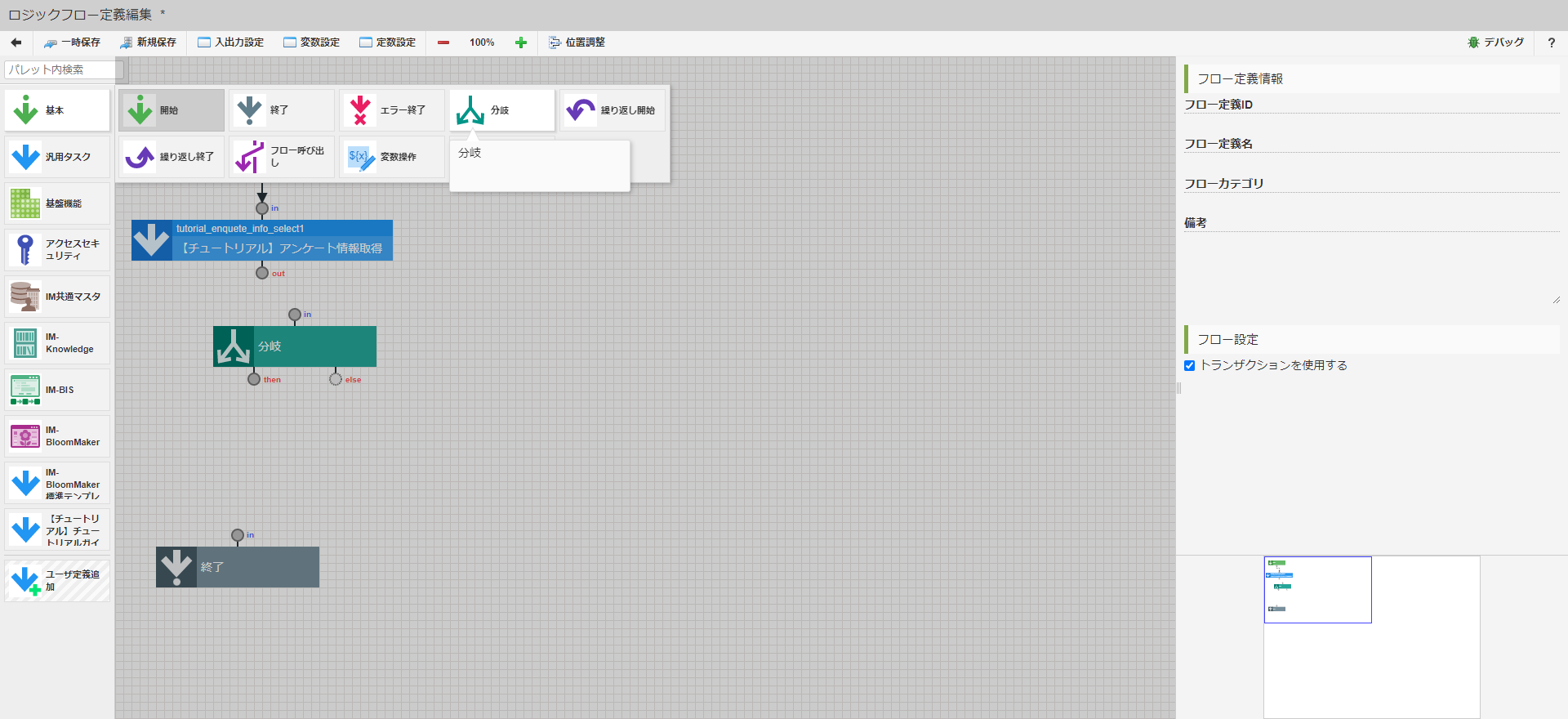Viewport: 1568px width, 719px height.
Task: Click 位置調整 position adjust button
Action: click(x=577, y=42)
